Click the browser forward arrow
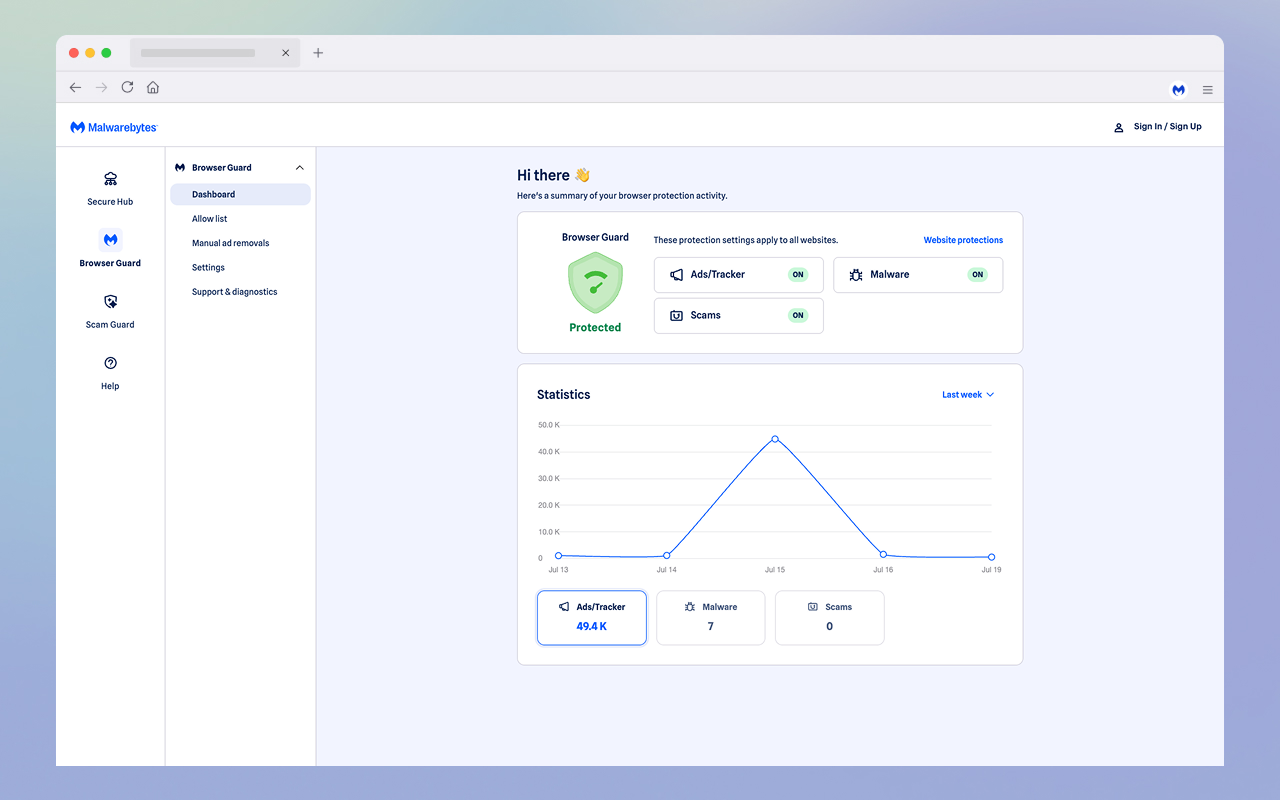The width and height of the screenshot is (1280, 800). [x=101, y=87]
